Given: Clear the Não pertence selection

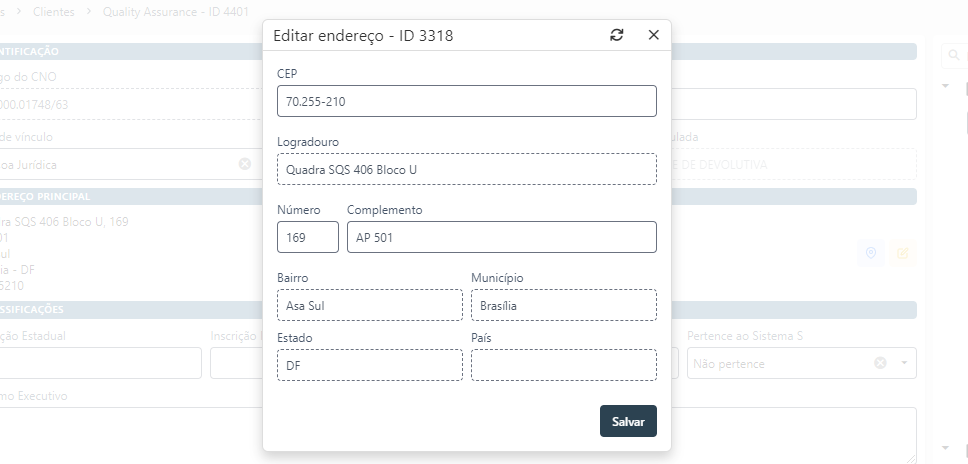Looking at the screenshot, I should [x=881, y=363].
